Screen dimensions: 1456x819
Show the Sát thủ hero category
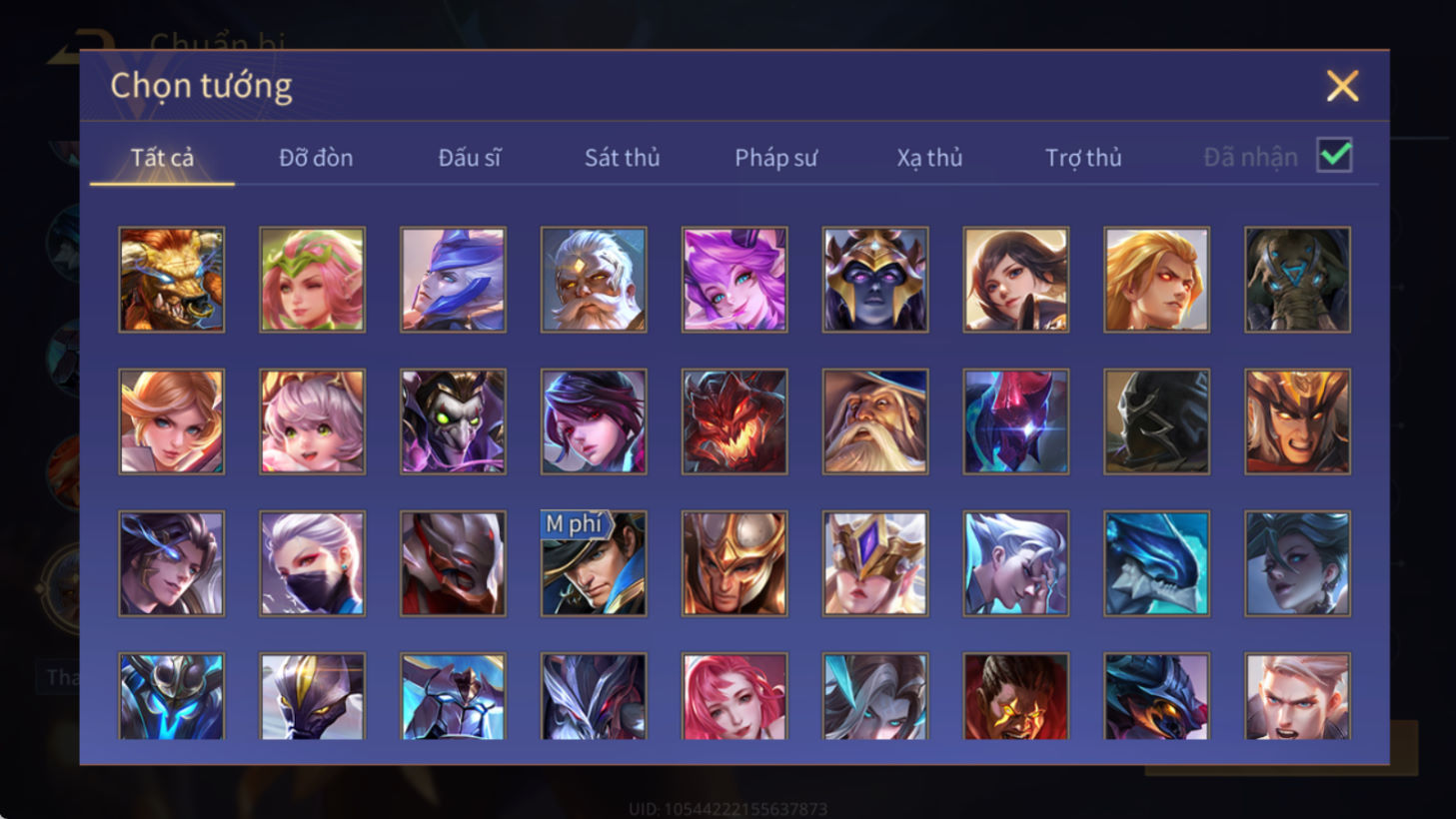click(622, 158)
